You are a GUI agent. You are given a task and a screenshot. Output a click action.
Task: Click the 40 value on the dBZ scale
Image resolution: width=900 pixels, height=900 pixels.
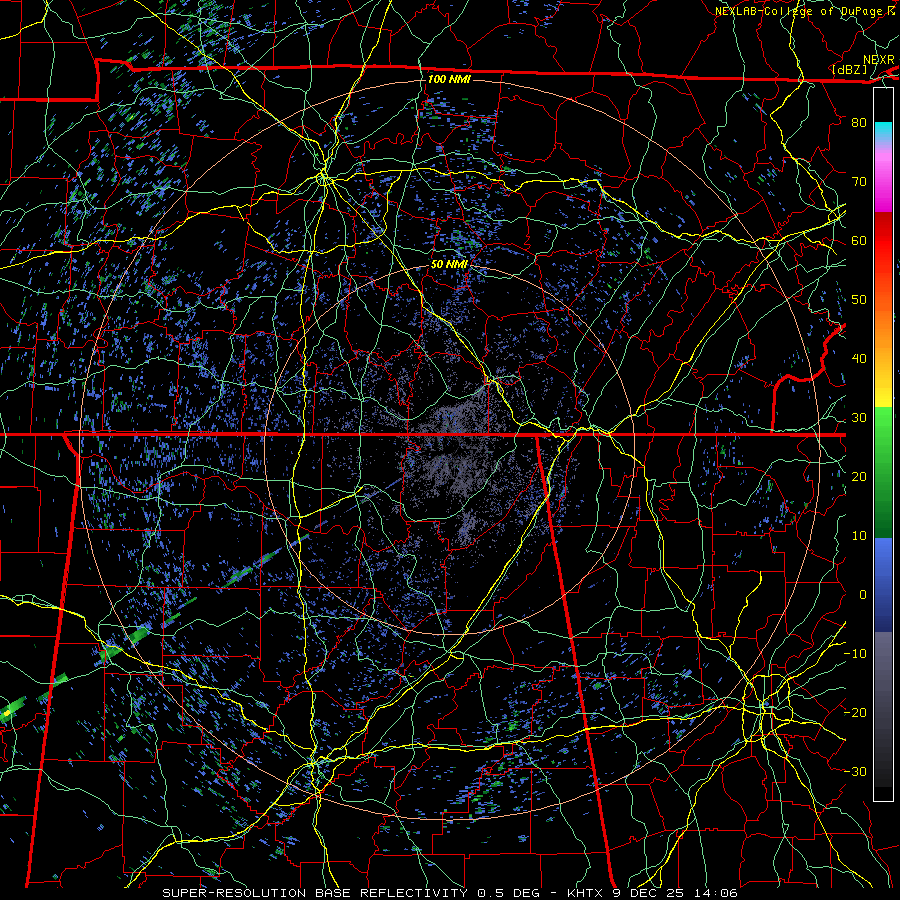pos(859,359)
